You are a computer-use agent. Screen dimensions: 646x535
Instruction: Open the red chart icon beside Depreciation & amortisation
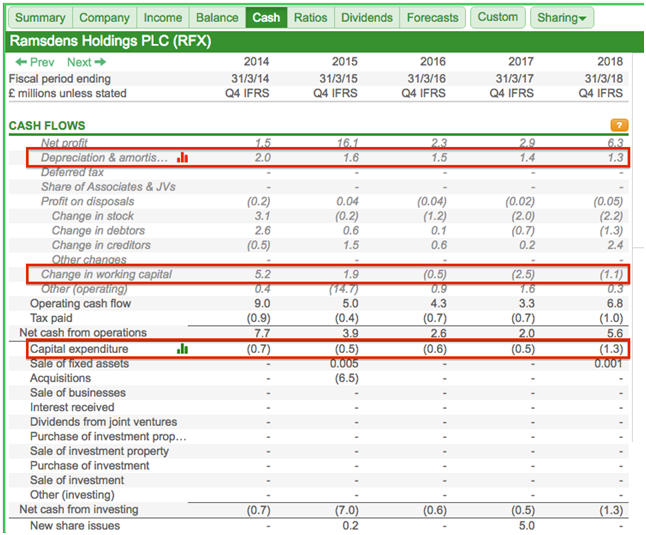pos(183,157)
